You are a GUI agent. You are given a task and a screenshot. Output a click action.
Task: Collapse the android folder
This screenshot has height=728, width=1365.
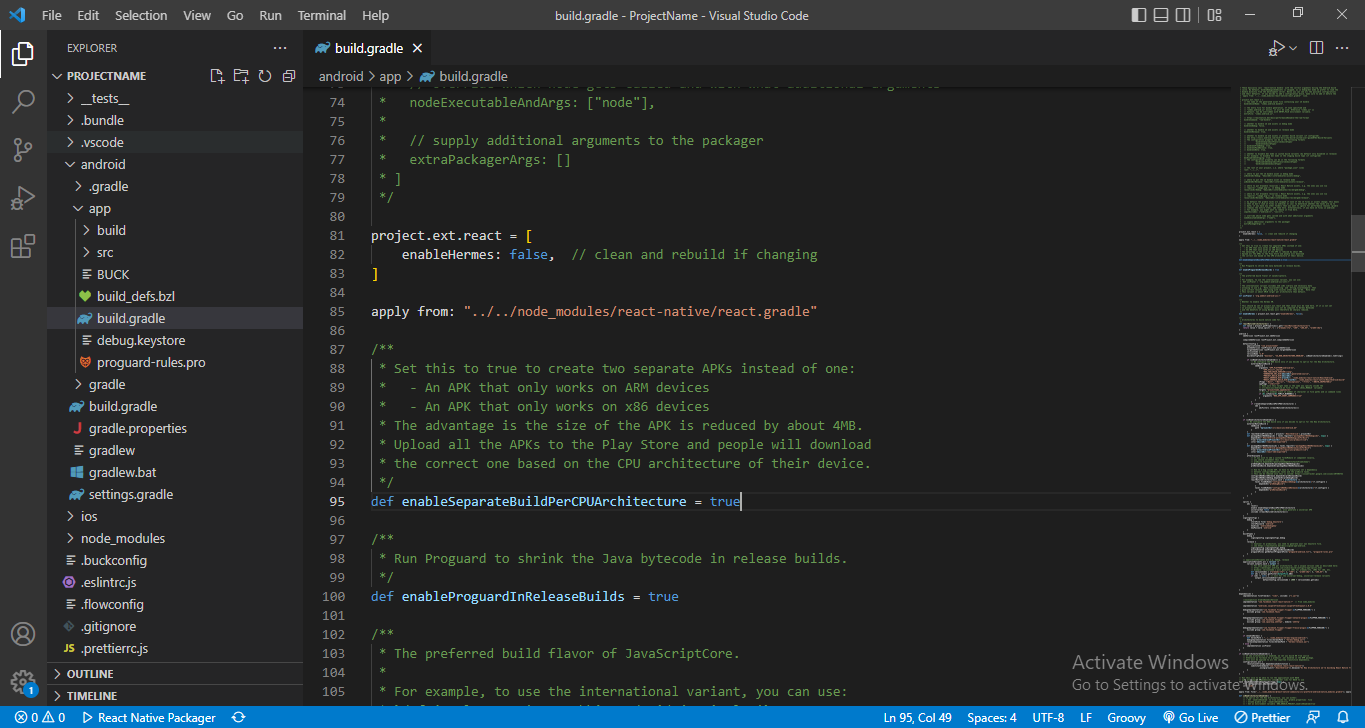[103, 164]
